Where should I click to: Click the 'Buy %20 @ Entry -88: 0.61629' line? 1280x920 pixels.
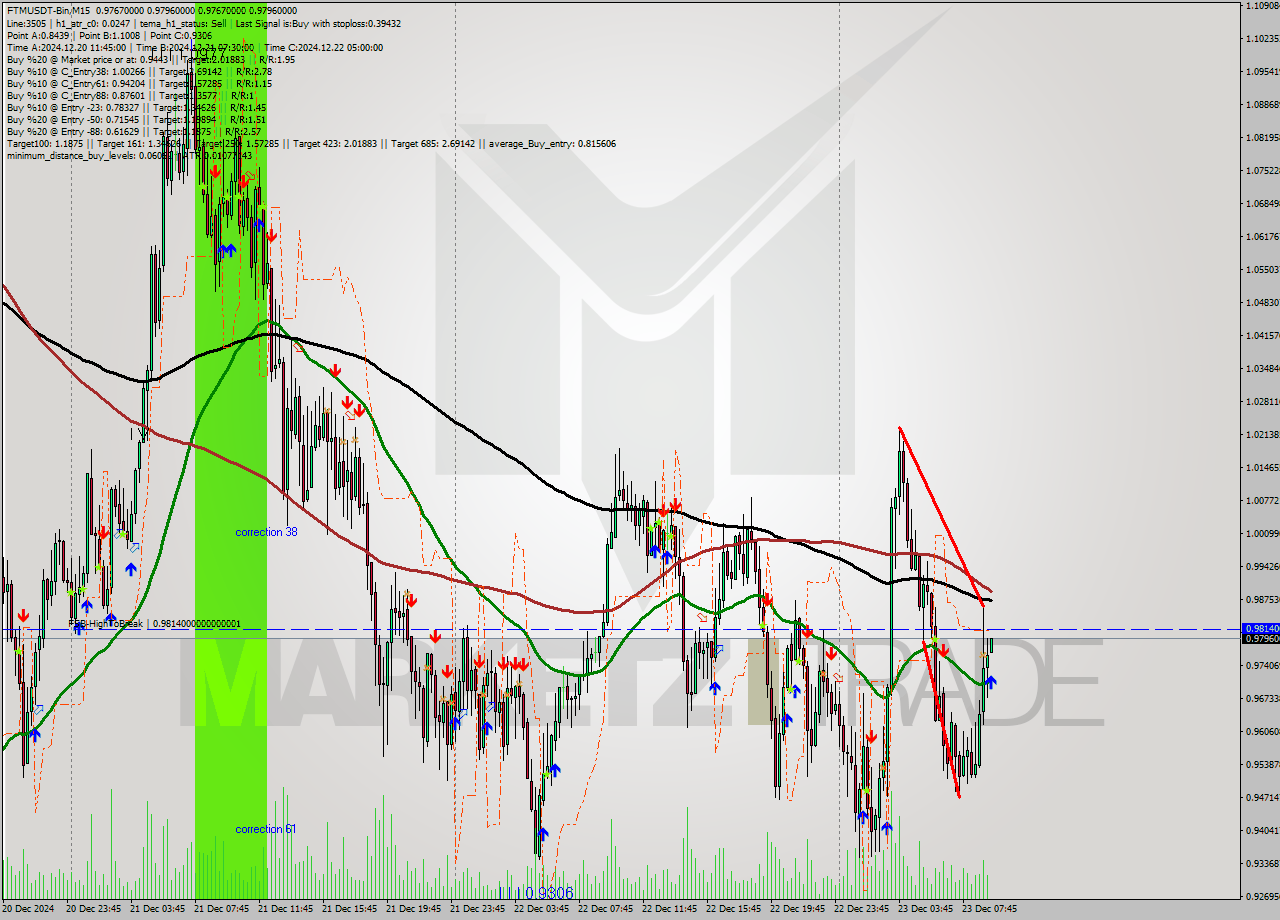[x=134, y=131]
